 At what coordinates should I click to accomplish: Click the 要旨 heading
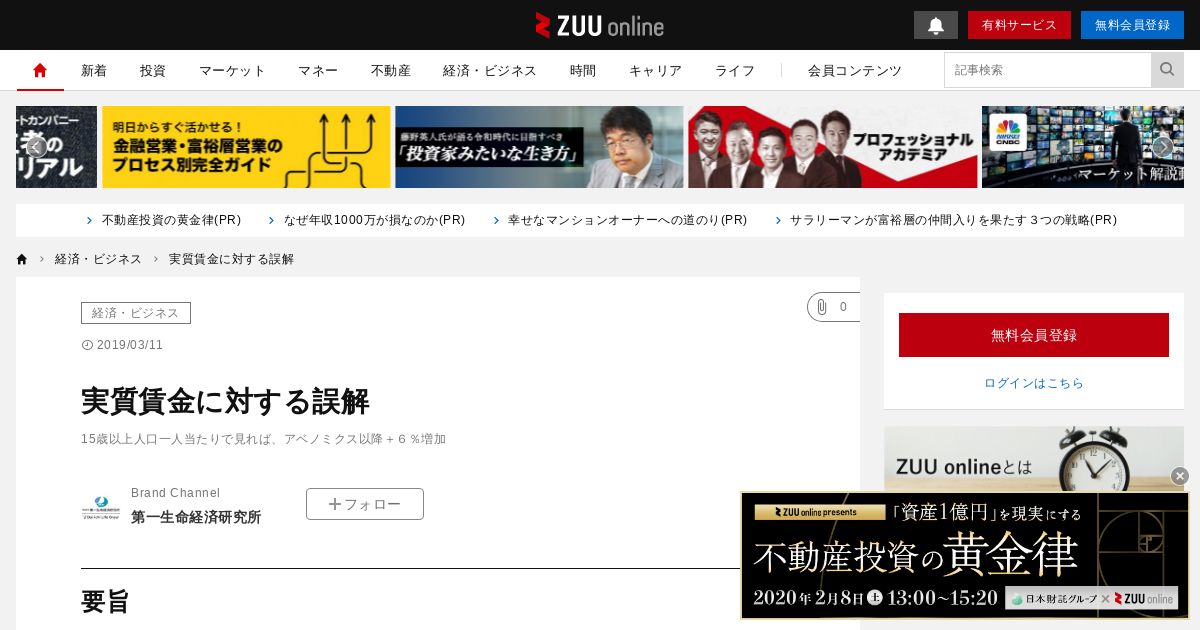[x=105, y=601]
